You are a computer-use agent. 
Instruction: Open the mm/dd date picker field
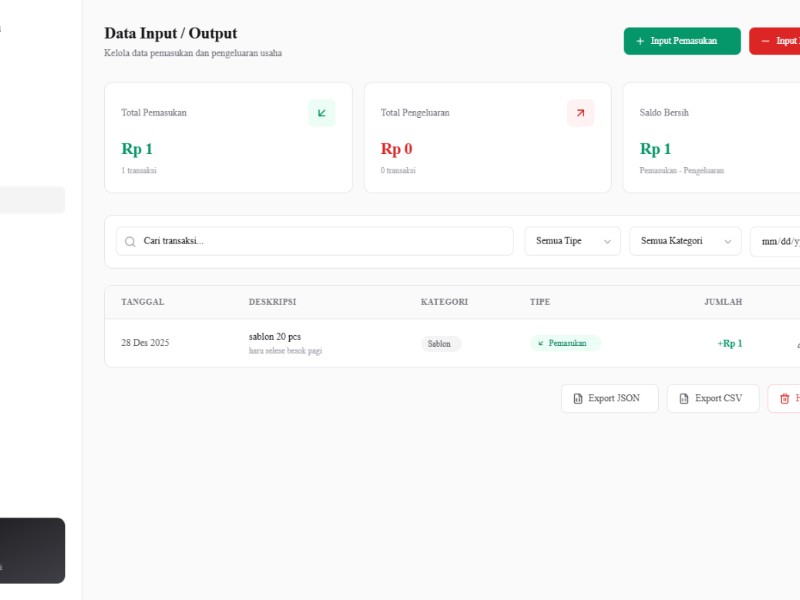(775, 241)
